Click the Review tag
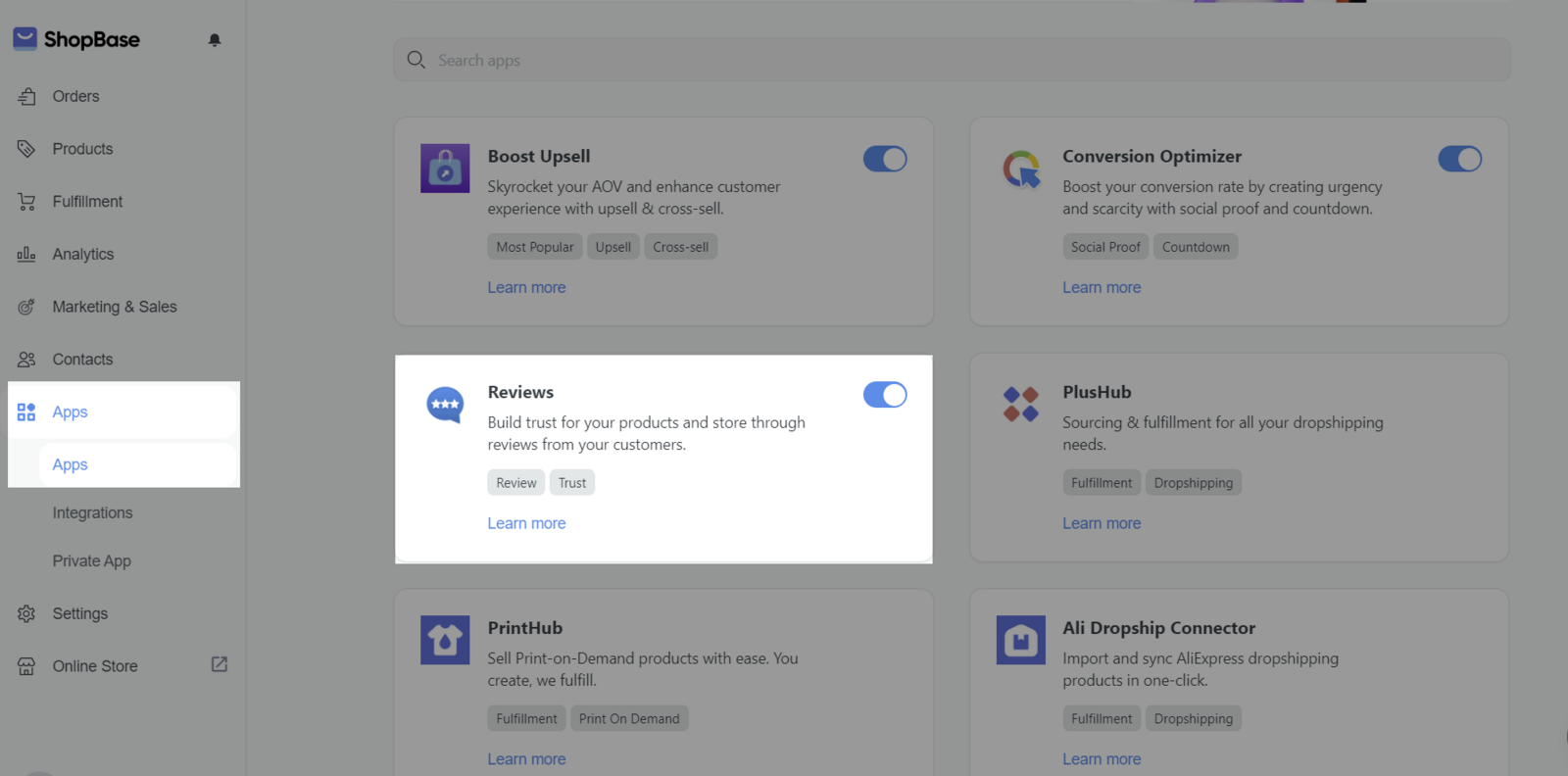The height and width of the screenshot is (776, 1568). click(x=516, y=483)
